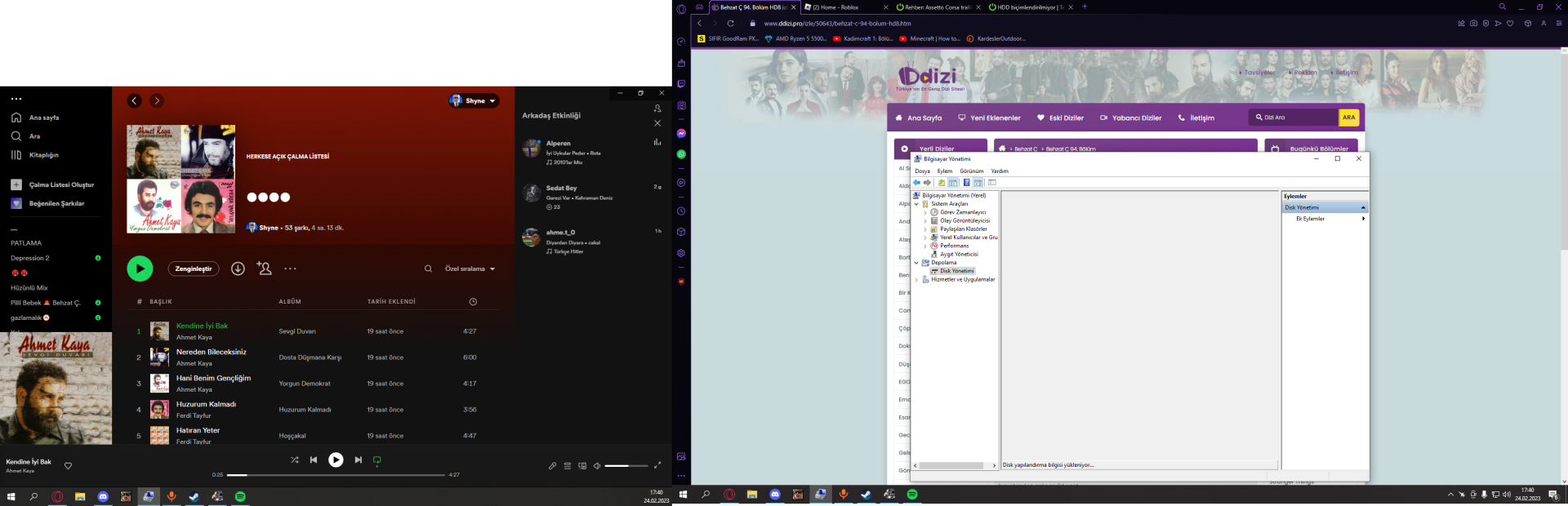1568x506 pixels.
Task: Click the yellow ARA button on Ddizi
Action: click(x=1348, y=118)
